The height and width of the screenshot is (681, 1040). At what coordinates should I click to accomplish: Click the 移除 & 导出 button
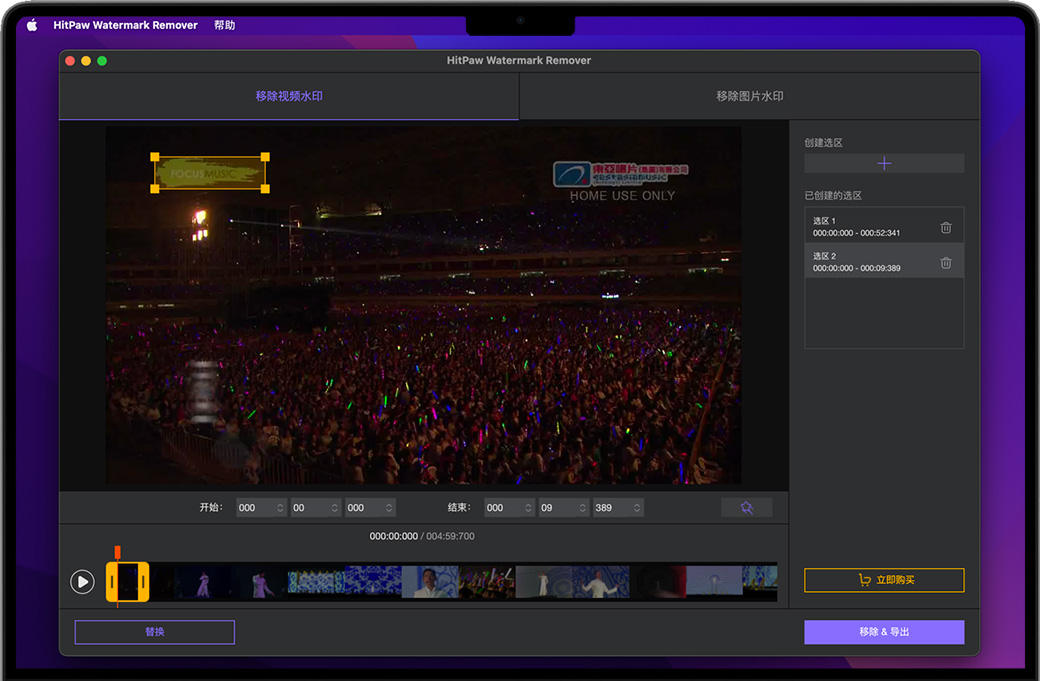tap(884, 632)
